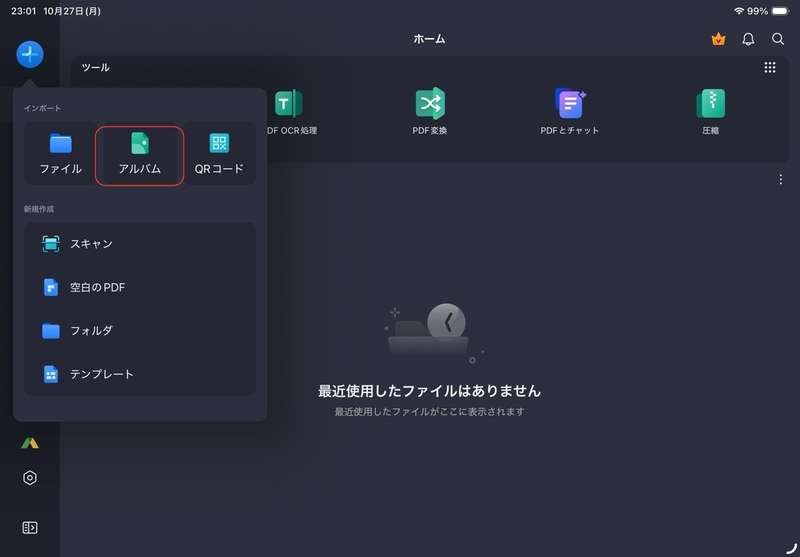Show all tools grid icon
Screen dimensions: 800x557
(770, 67)
